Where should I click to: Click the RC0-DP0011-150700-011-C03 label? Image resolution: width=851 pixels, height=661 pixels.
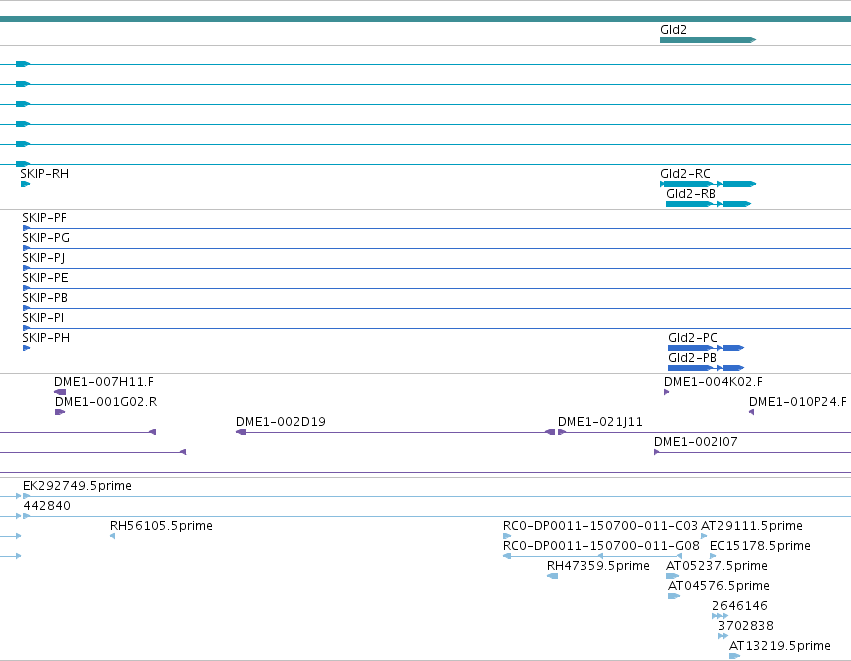(x=600, y=526)
